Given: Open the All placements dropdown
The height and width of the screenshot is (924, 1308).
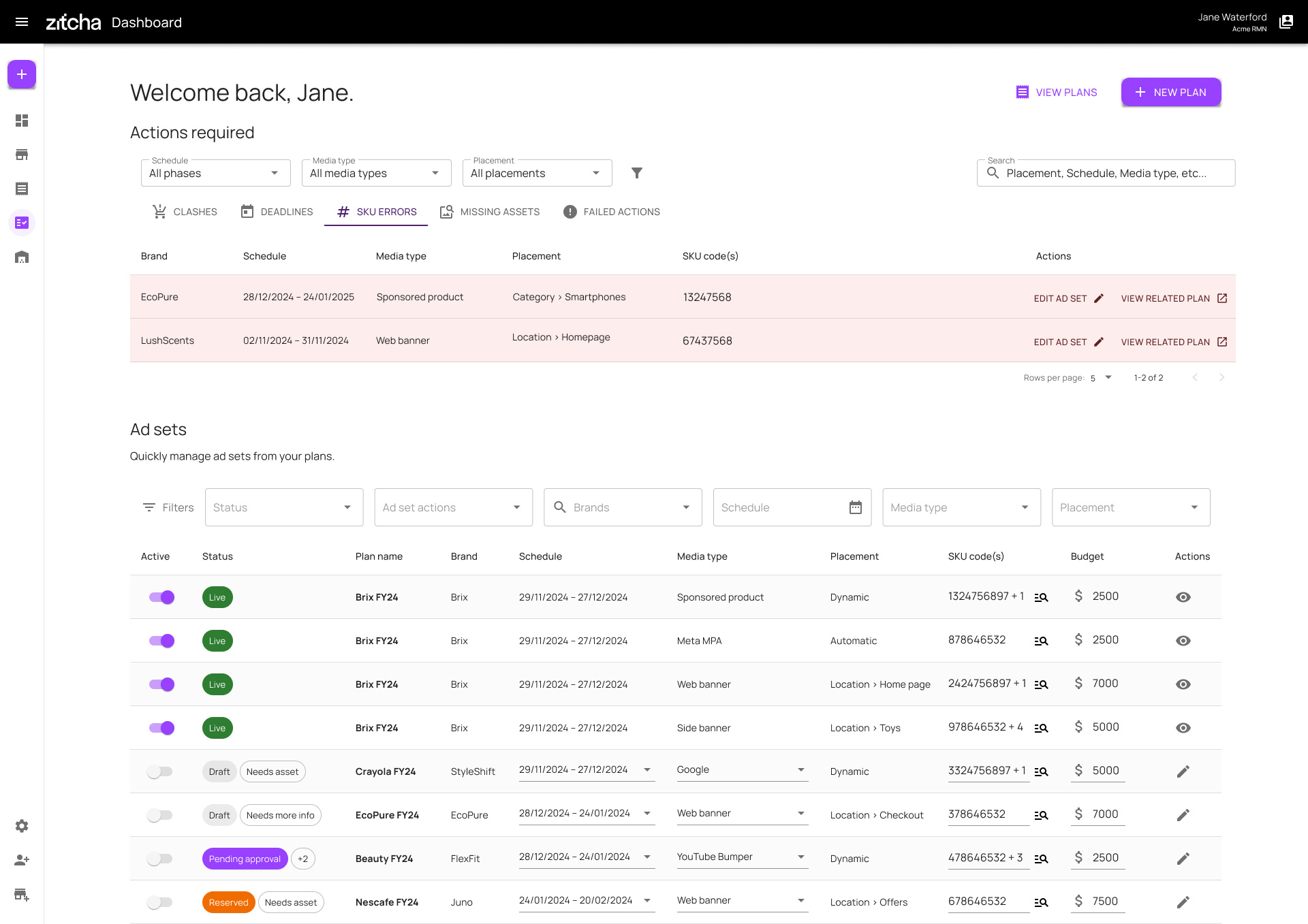Looking at the screenshot, I should click(537, 173).
